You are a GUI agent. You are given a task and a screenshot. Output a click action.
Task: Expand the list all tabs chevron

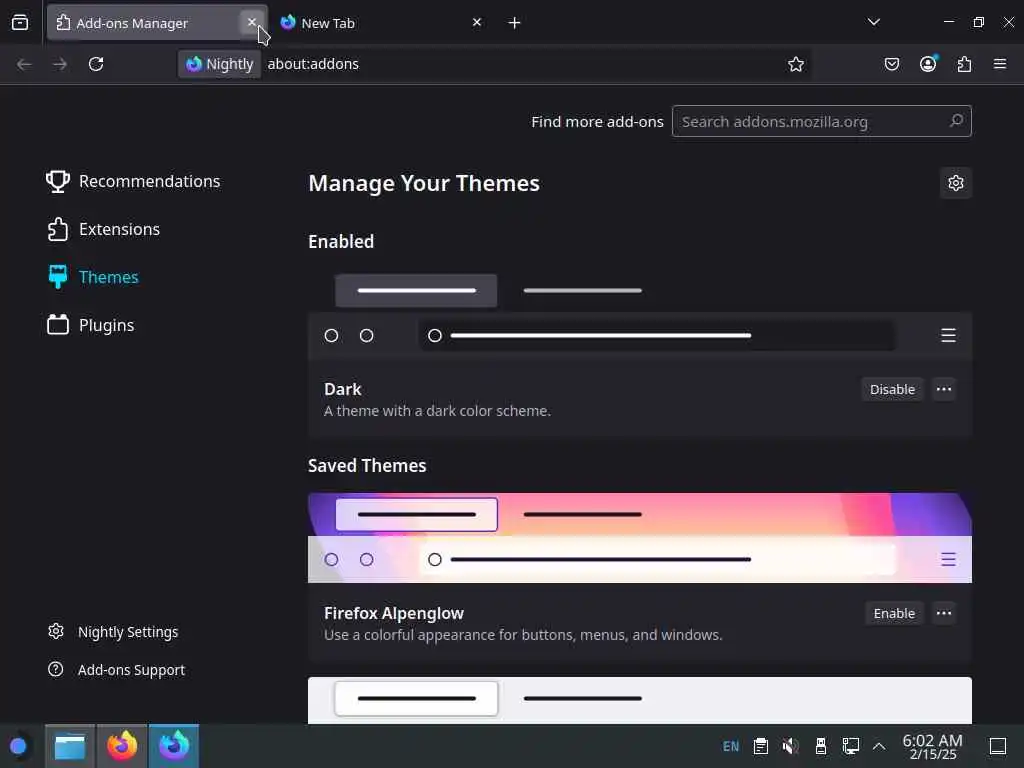(x=873, y=22)
